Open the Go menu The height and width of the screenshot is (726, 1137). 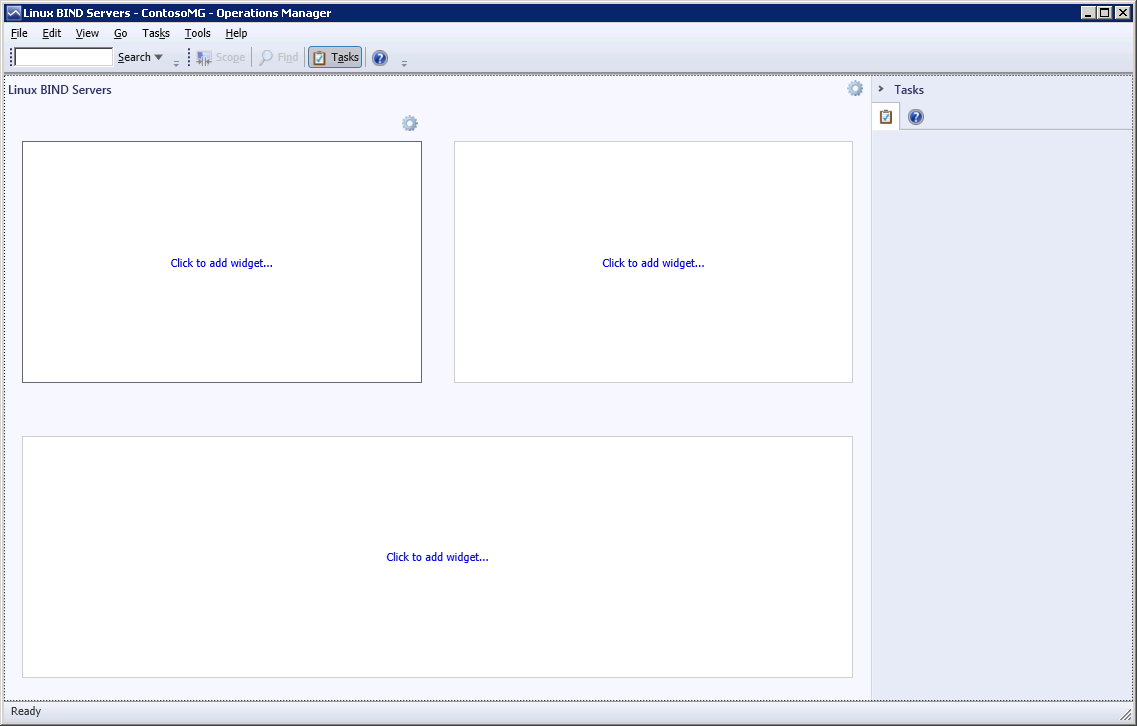click(120, 33)
